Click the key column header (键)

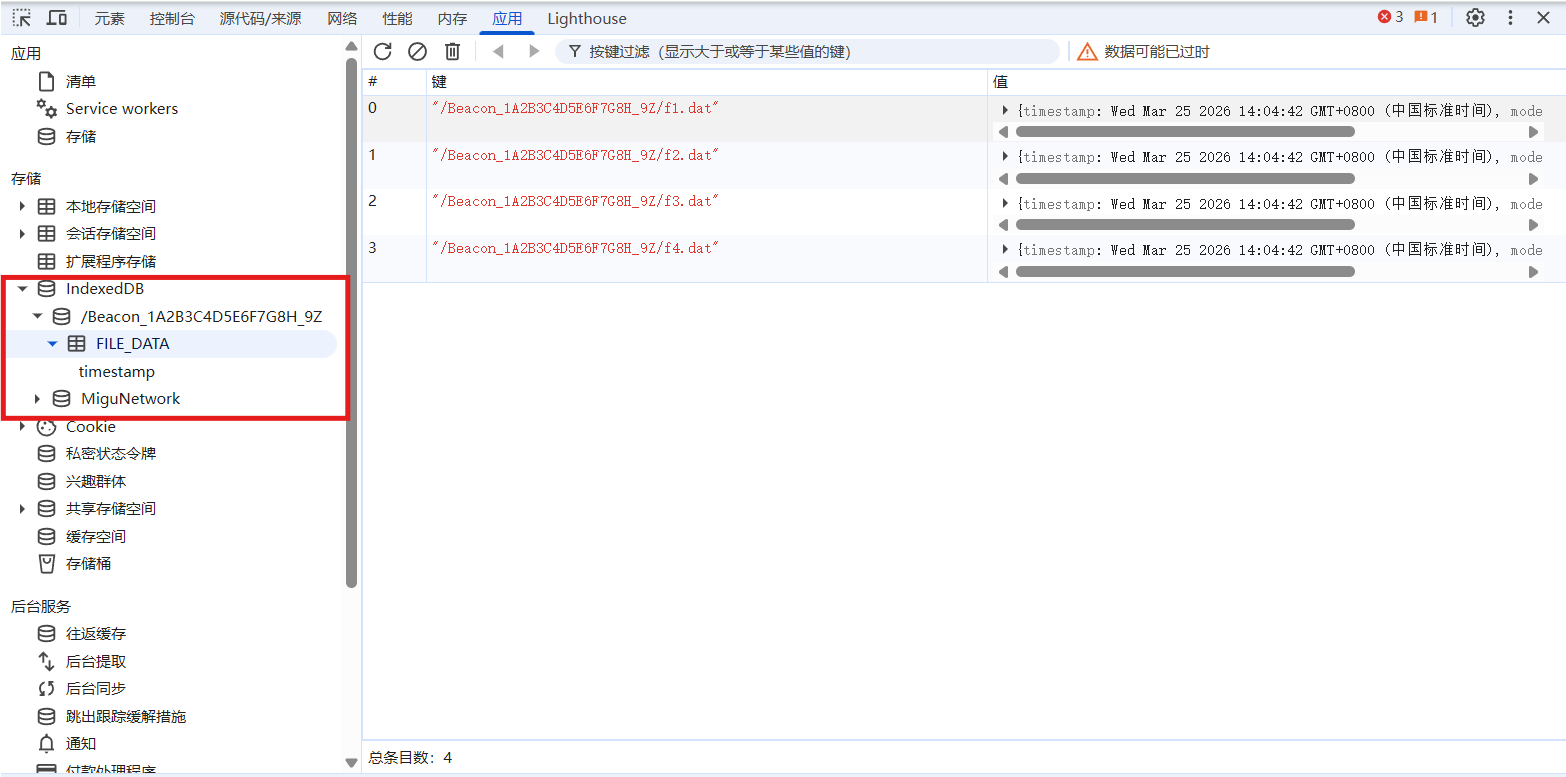pos(707,82)
